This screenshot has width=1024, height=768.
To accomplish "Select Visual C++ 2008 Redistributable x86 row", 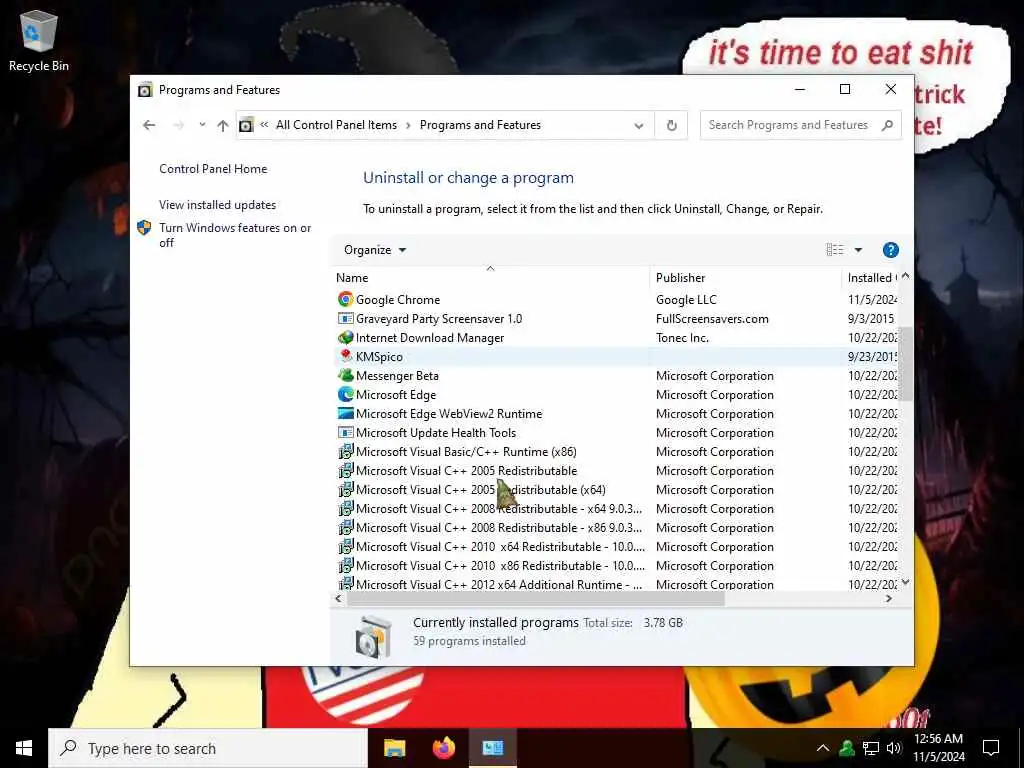I will [616, 527].
